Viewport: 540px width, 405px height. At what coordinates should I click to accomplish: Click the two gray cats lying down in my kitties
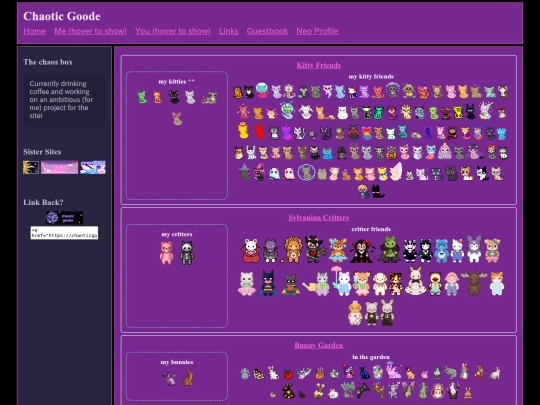209,98
